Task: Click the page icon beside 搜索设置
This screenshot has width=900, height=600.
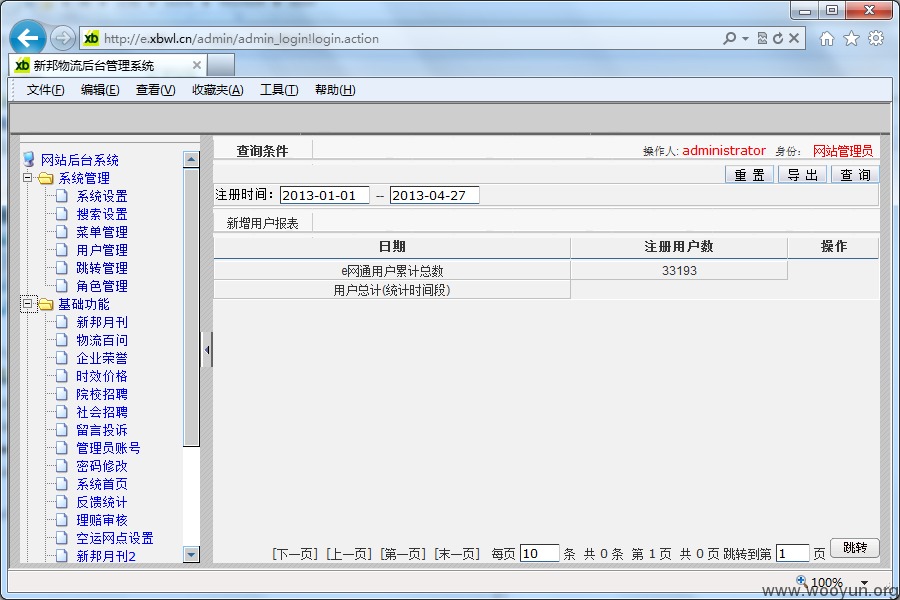Action: coord(62,214)
